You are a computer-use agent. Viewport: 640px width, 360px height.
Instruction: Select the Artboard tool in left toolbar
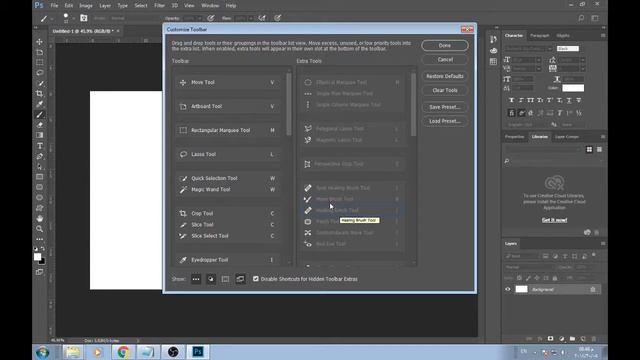click(x=40, y=52)
